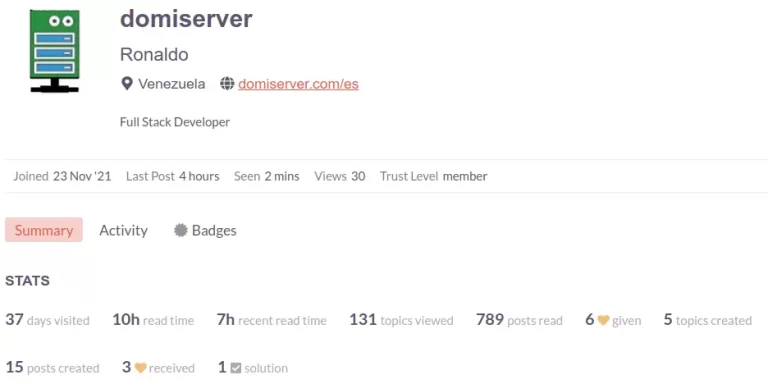The height and width of the screenshot is (384, 768).
Task: Click the Trust Level member text
Action: (433, 176)
